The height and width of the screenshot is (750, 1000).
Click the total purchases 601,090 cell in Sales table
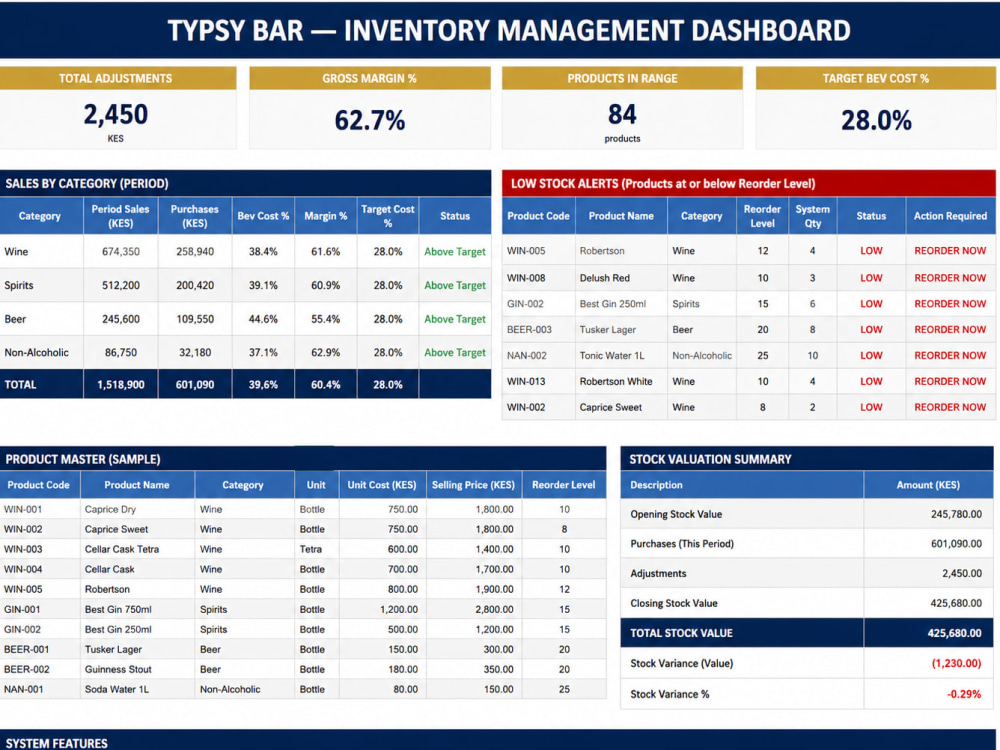[x=195, y=385]
